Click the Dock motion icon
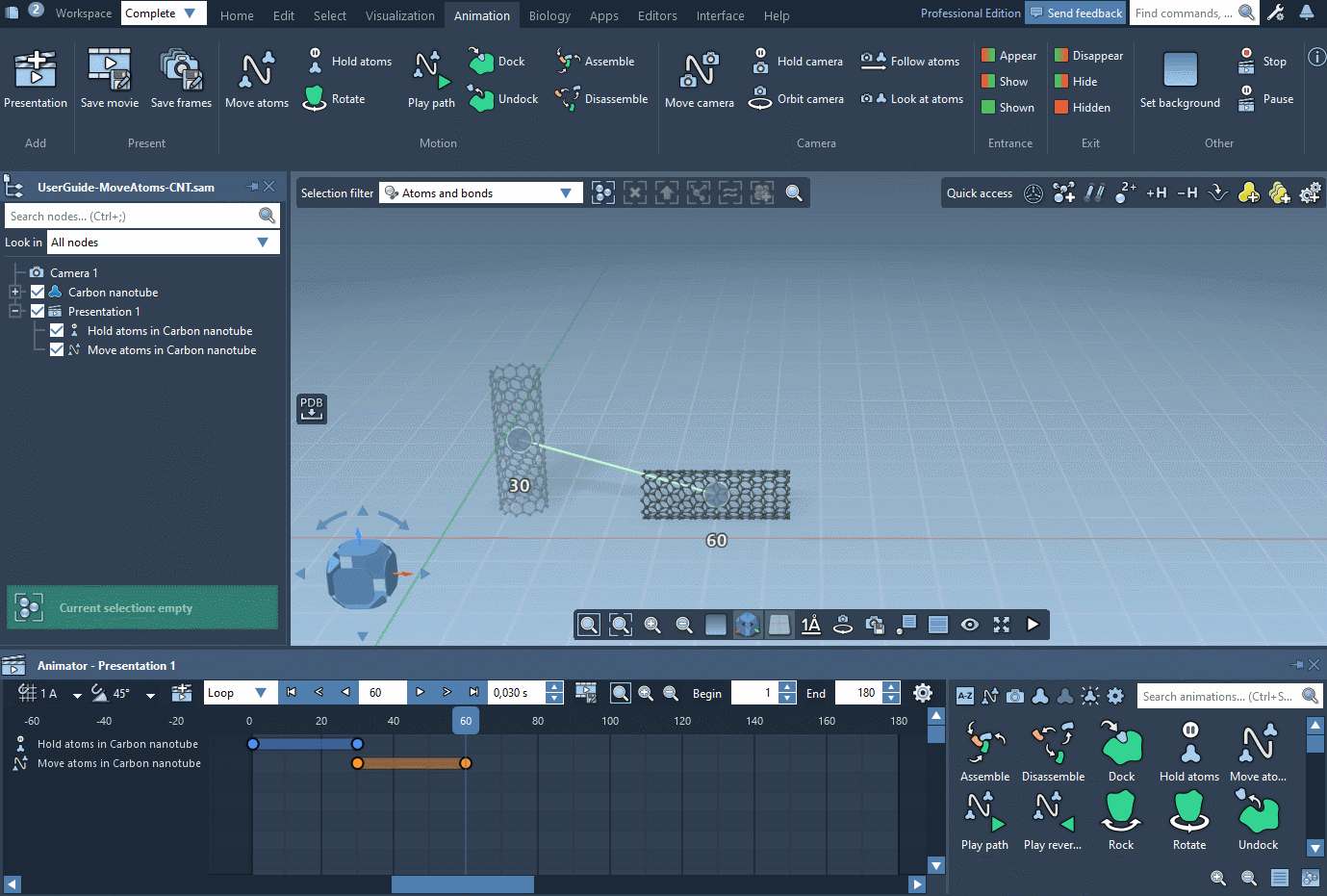This screenshot has height=896, width=1327. coord(481,61)
